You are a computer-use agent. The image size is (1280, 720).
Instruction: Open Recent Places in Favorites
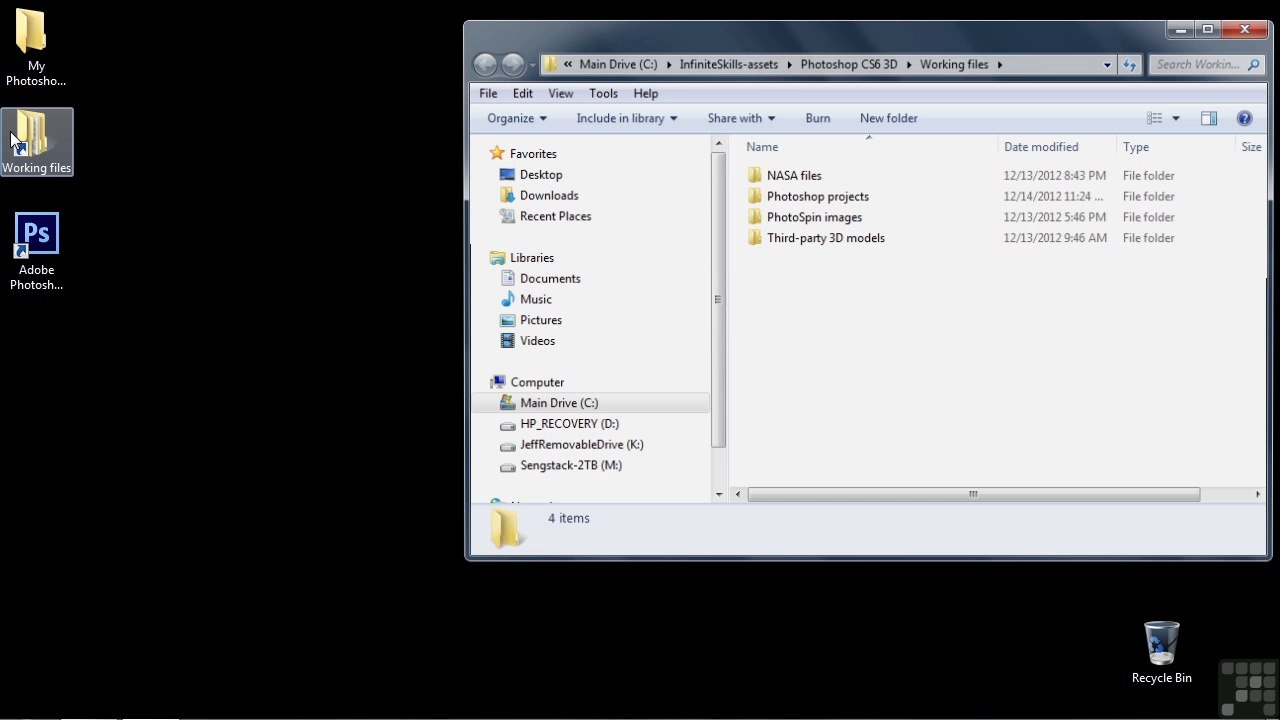click(555, 216)
